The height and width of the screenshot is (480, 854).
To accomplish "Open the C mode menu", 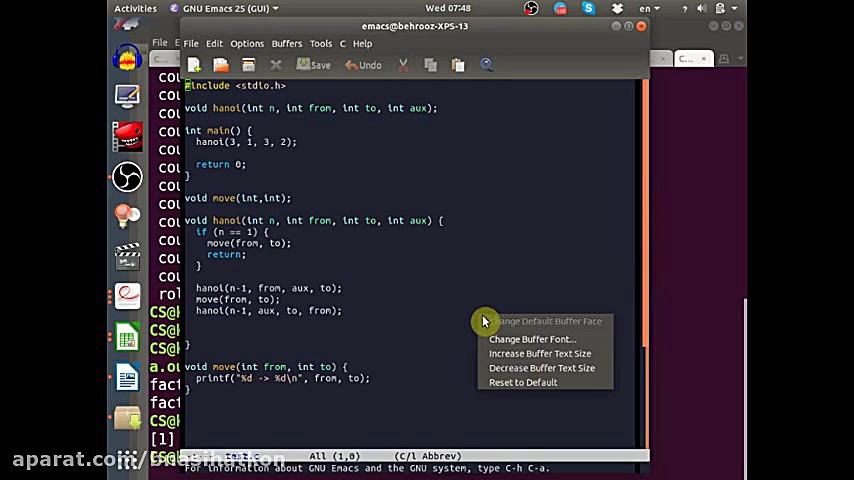I will pos(343,44).
